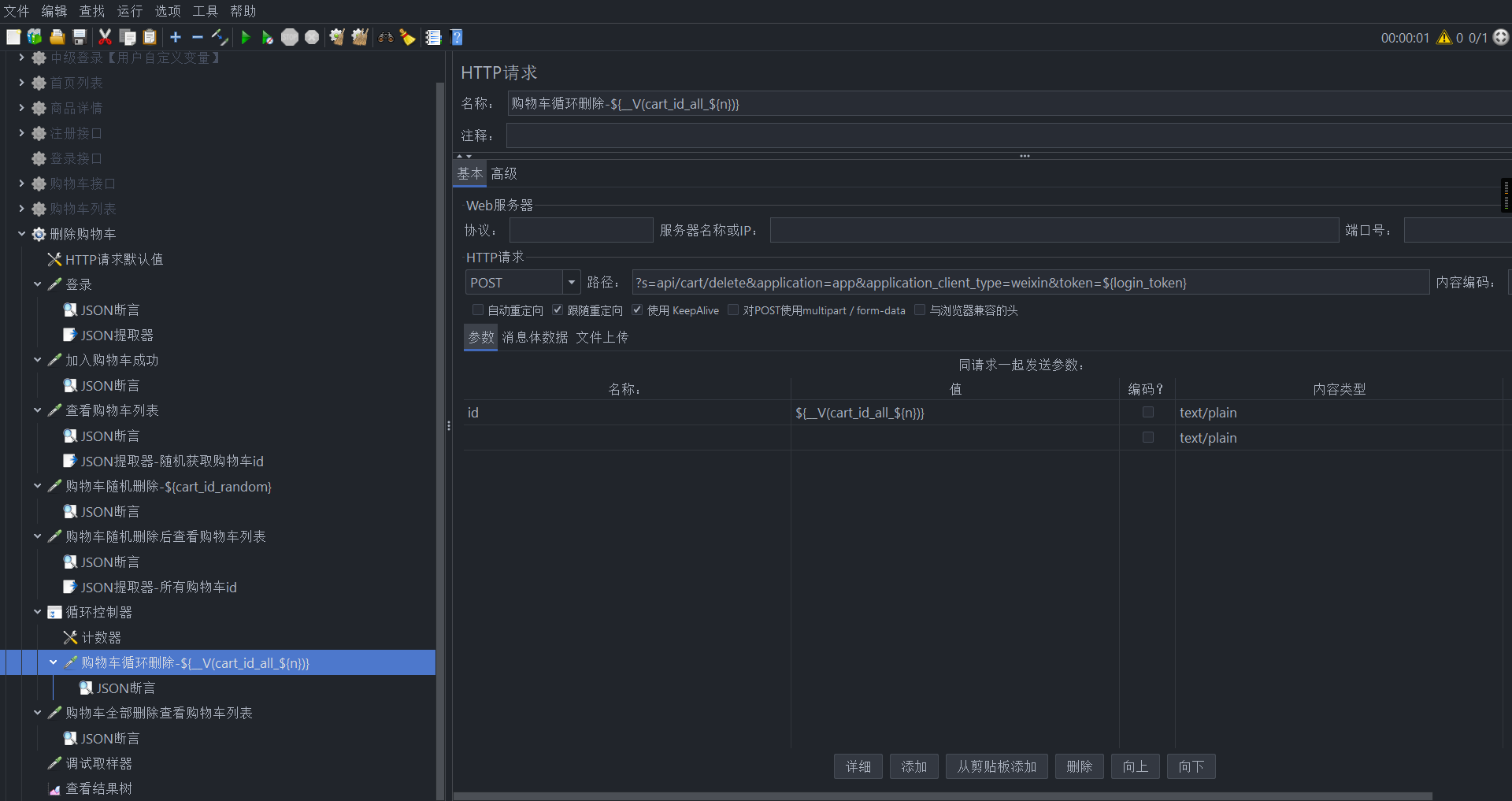Open the 帮助 menu
The width and height of the screenshot is (1512, 801).
click(243, 11)
